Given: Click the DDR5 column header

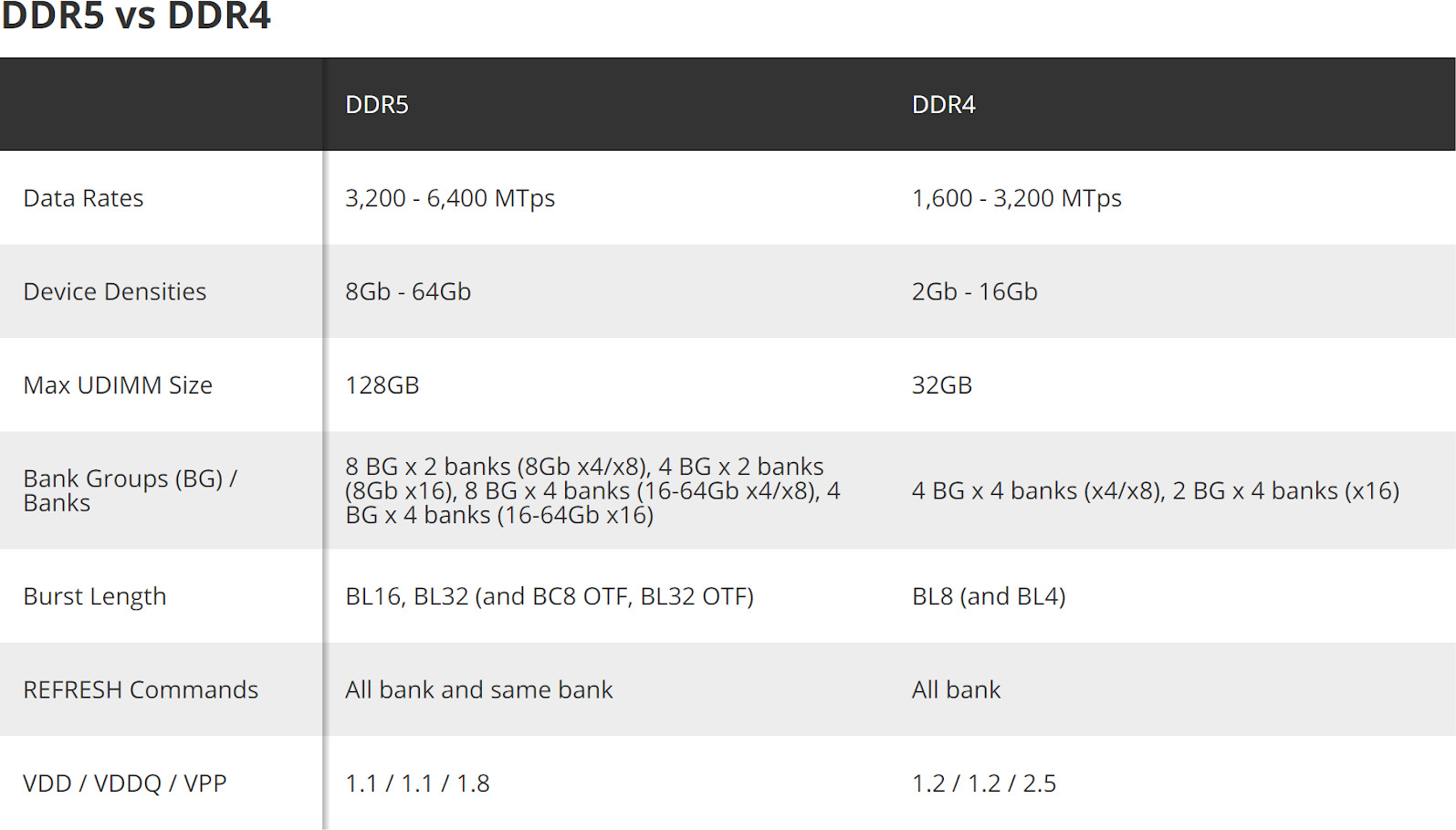Looking at the screenshot, I should click(x=376, y=105).
